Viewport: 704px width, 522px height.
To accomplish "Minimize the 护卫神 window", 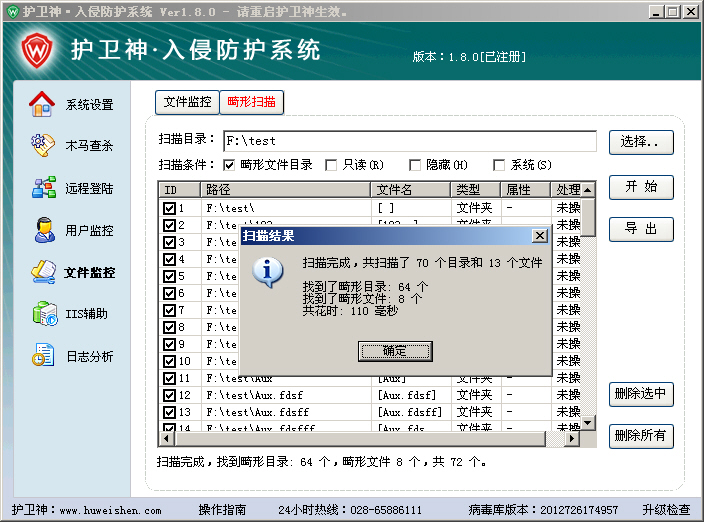I will tap(656, 11).
